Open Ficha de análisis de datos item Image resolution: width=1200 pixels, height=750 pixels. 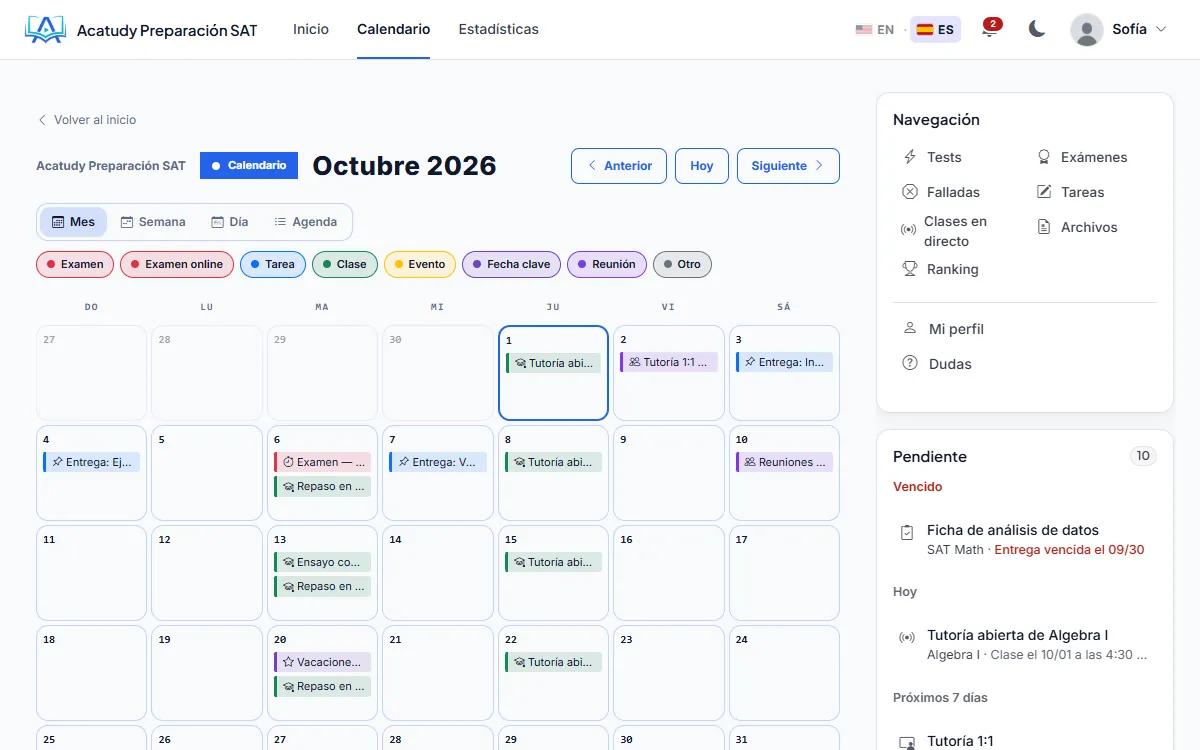(x=1025, y=539)
